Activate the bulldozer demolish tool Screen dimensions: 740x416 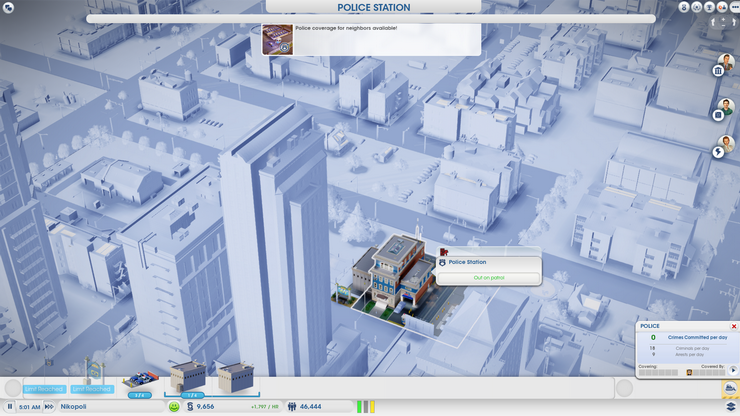pos(730,389)
